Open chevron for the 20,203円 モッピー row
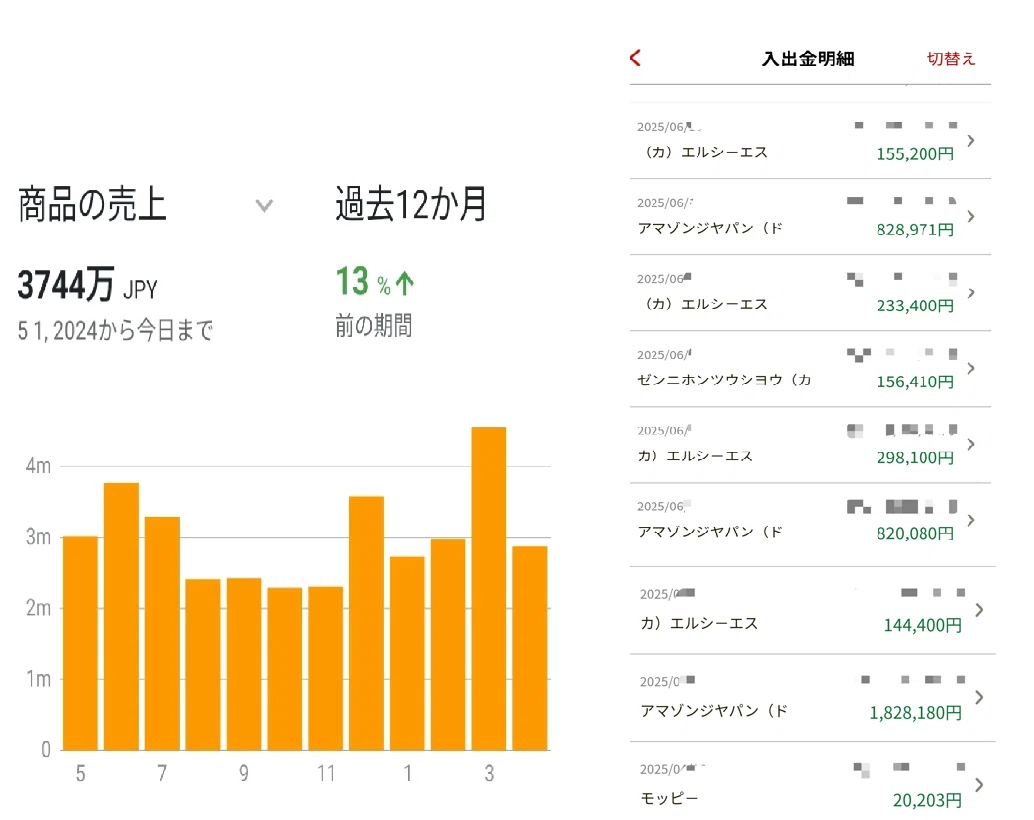The image size is (1034, 820). coord(979,785)
